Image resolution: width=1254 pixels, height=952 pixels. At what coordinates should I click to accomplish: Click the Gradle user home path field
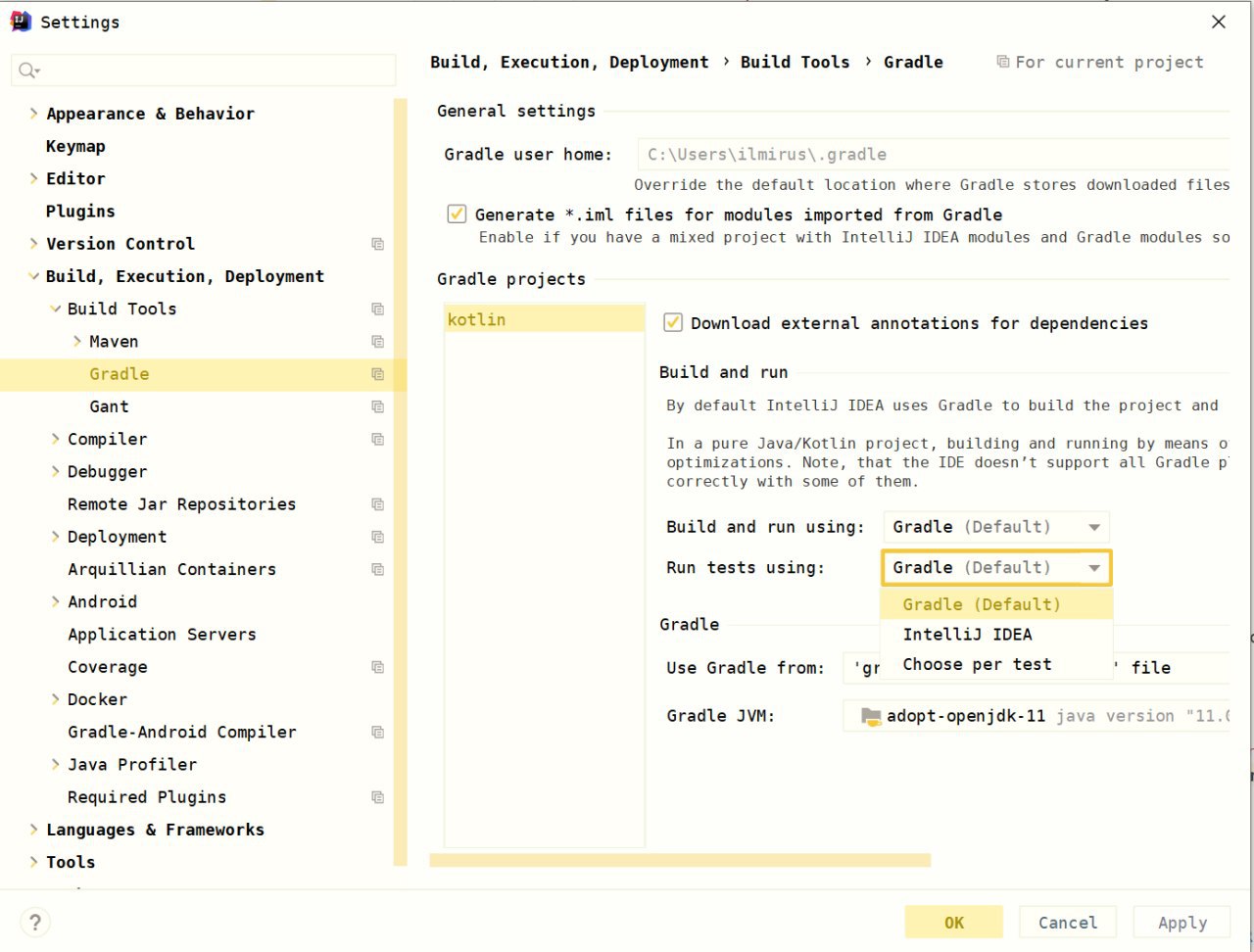(934, 155)
